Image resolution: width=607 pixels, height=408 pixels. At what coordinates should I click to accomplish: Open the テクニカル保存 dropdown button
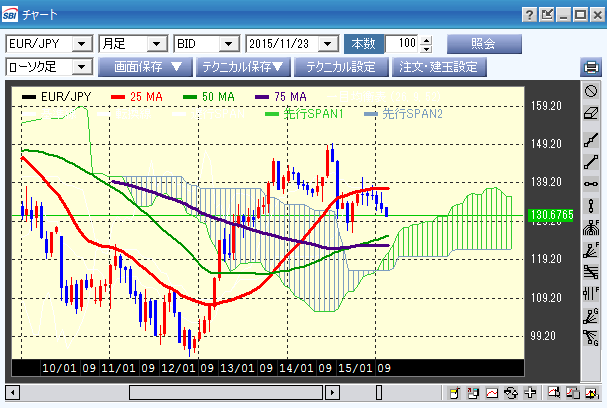coord(243,67)
